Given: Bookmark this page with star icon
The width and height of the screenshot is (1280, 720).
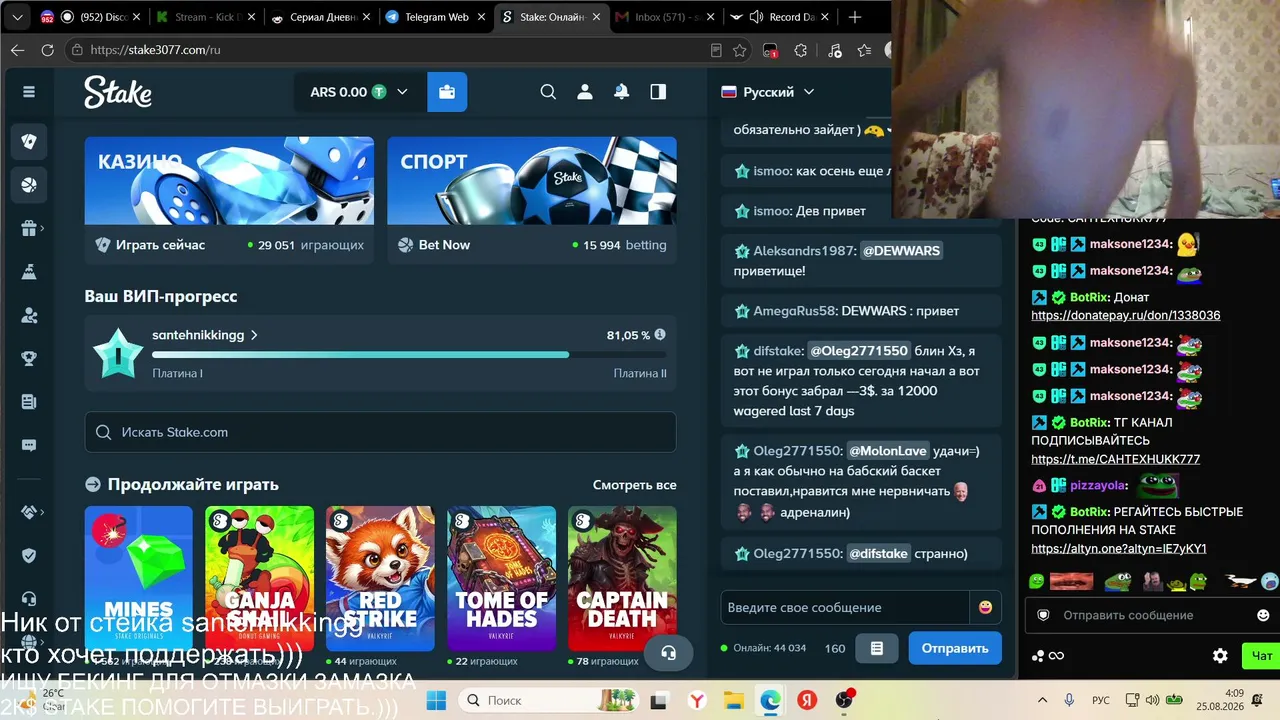Looking at the screenshot, I should coord(740,50).
